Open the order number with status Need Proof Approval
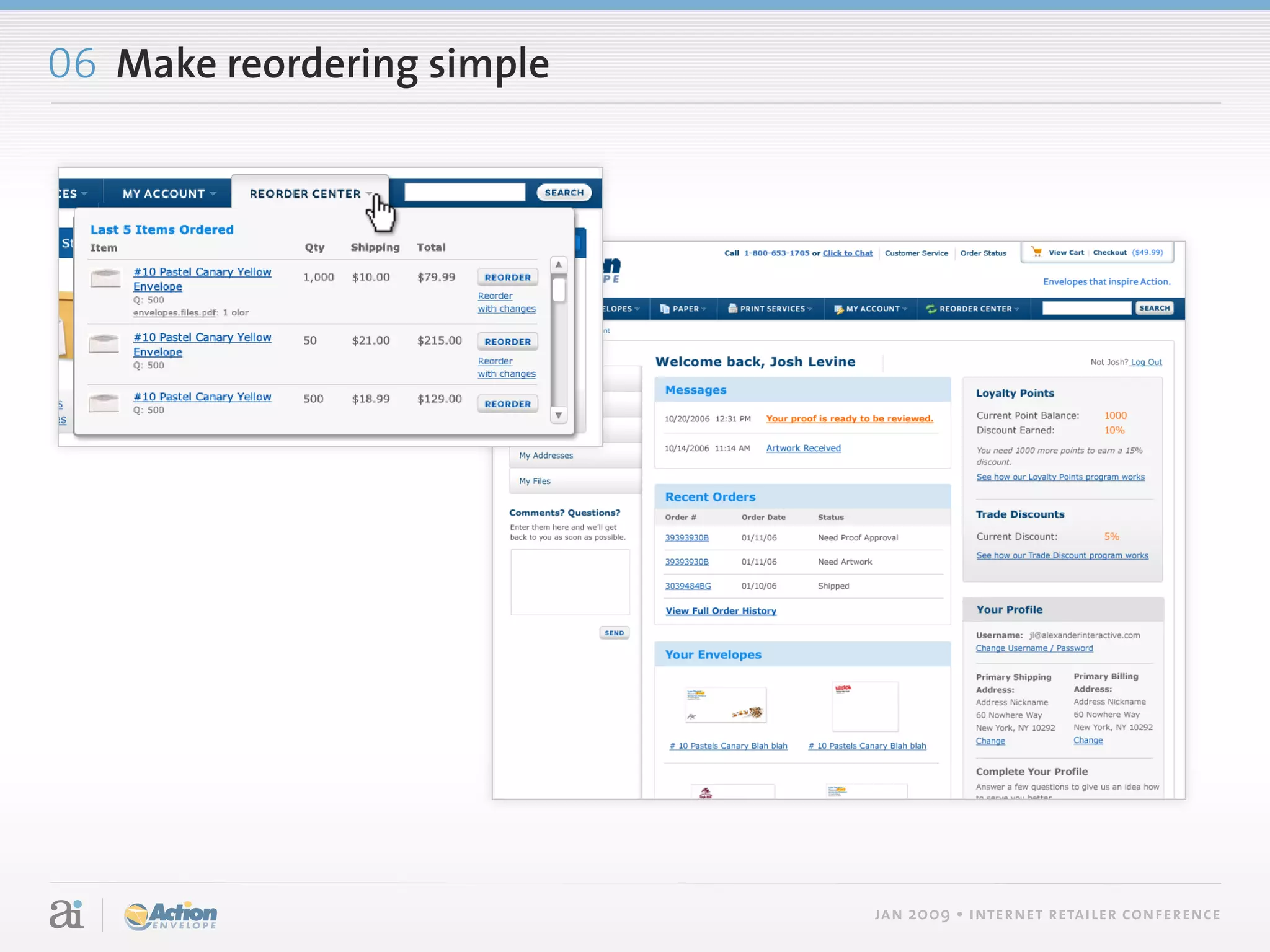 point(686,537)
